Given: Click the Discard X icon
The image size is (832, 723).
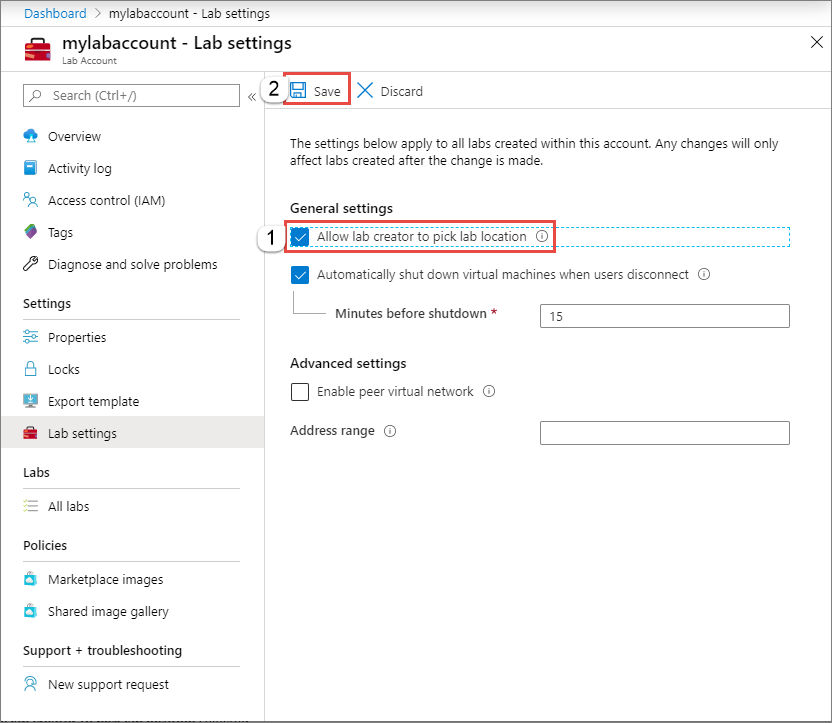Looking at the screenshot, I should 365,90.
